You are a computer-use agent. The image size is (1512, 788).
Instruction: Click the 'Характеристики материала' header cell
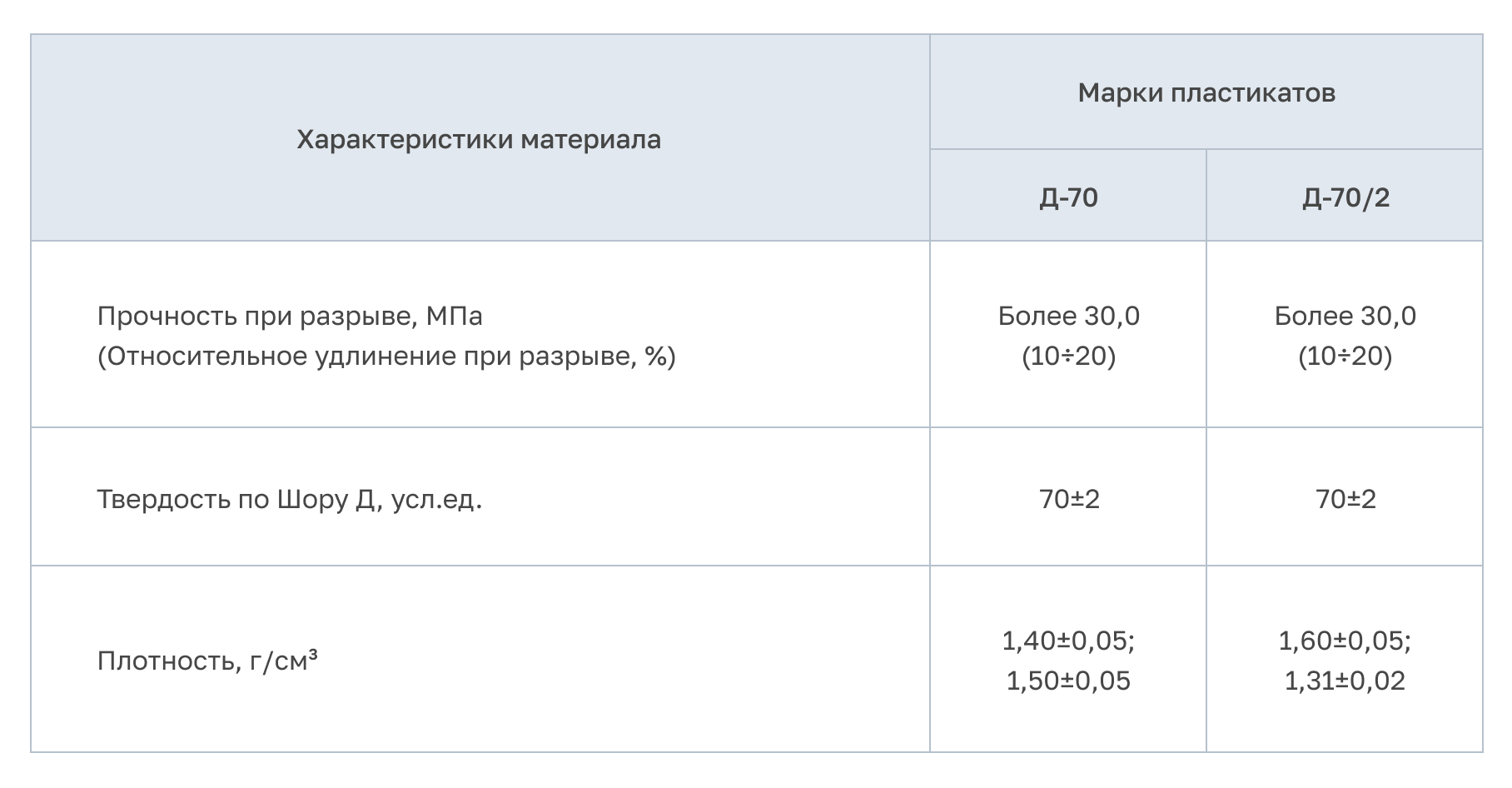tap(479, 139)
